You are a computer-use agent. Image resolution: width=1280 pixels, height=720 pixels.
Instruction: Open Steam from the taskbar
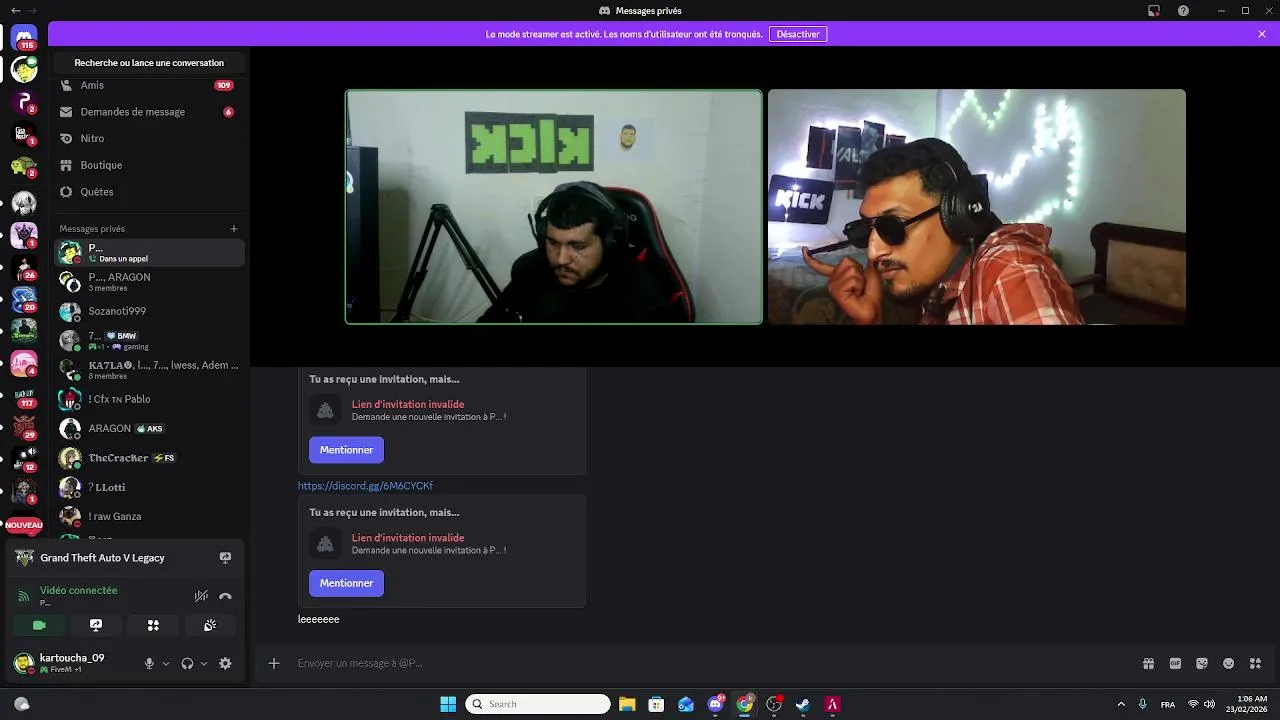[802, 704]
